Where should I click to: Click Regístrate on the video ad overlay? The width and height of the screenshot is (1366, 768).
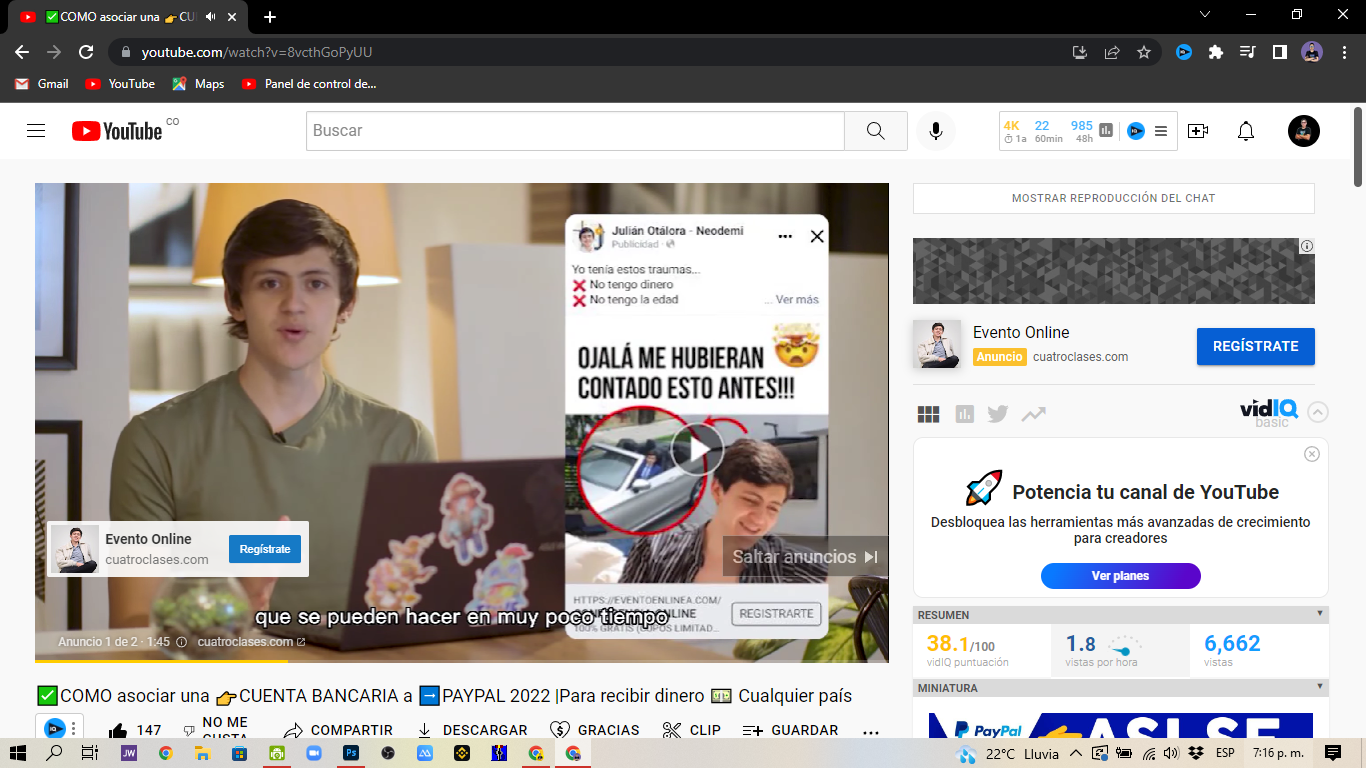(265, 549)
